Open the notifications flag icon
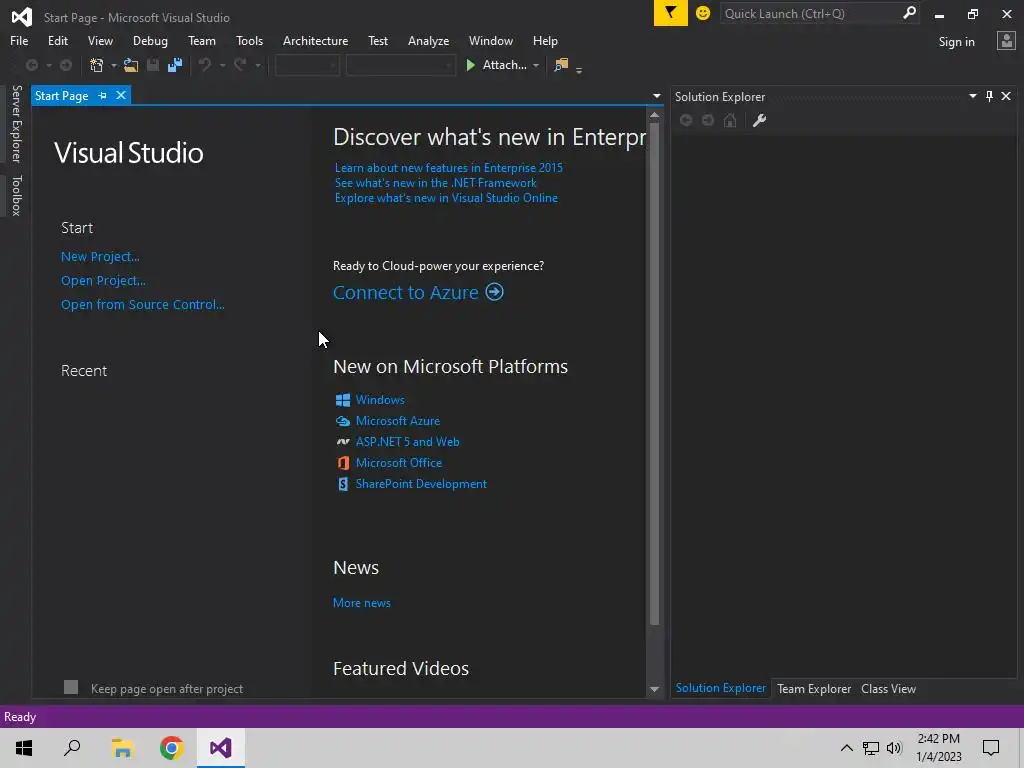The width and height of the screenshot is (1024, 768). (671, 13)
